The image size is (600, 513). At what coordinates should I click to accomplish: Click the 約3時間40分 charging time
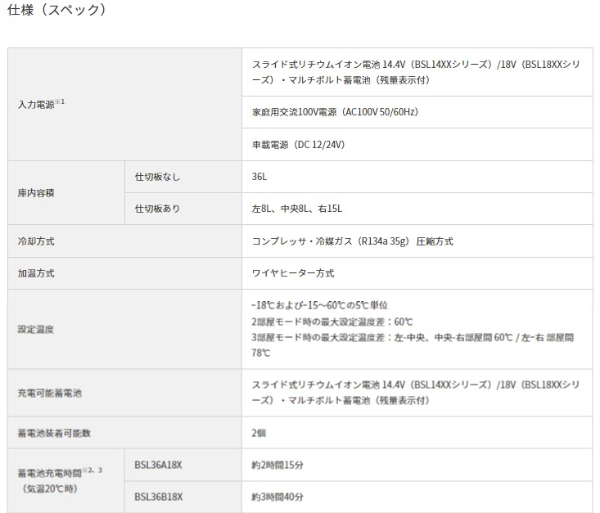pyautogui.click(x=277, y=497)
